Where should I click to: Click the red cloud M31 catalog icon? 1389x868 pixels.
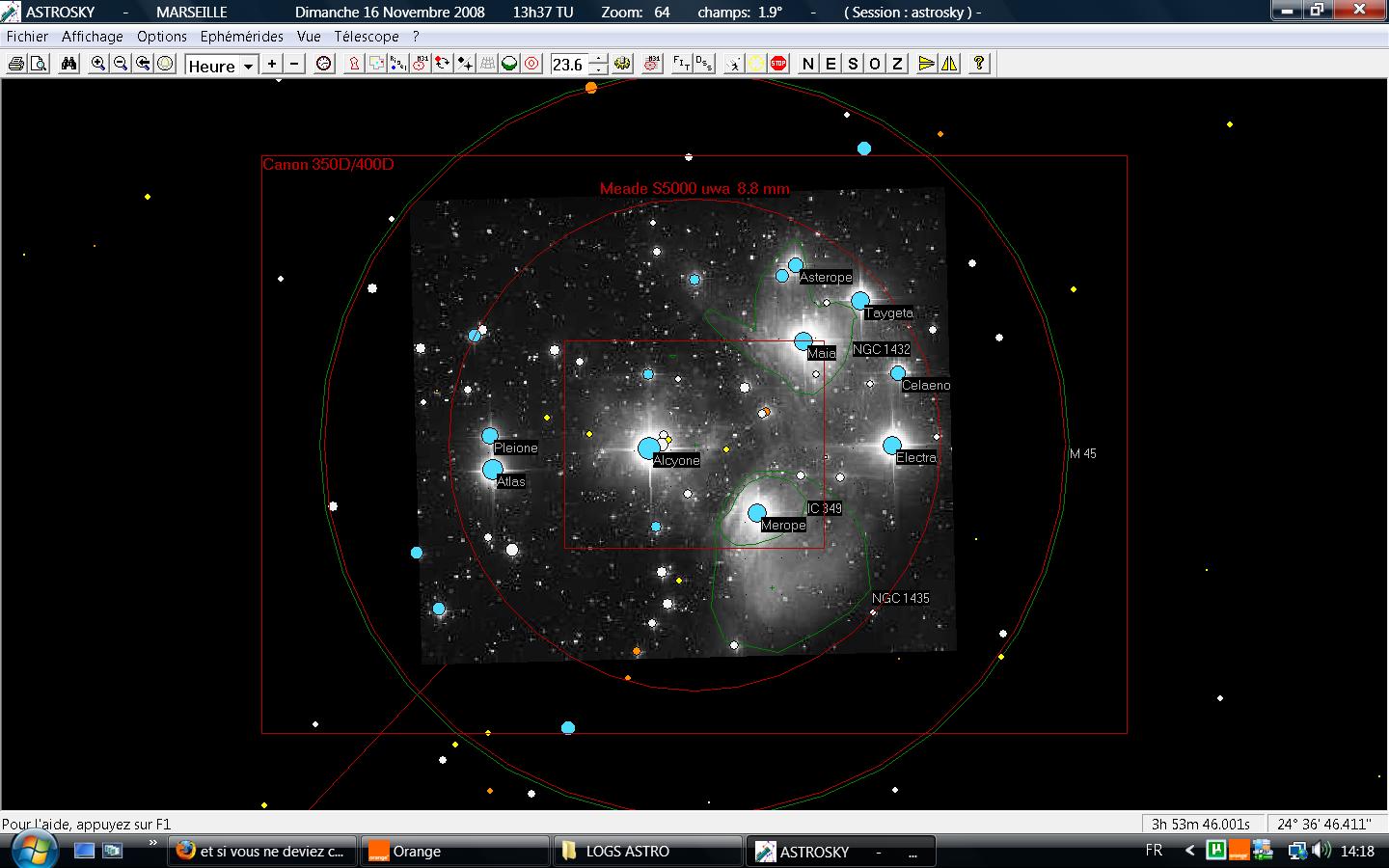click(421, 64)
